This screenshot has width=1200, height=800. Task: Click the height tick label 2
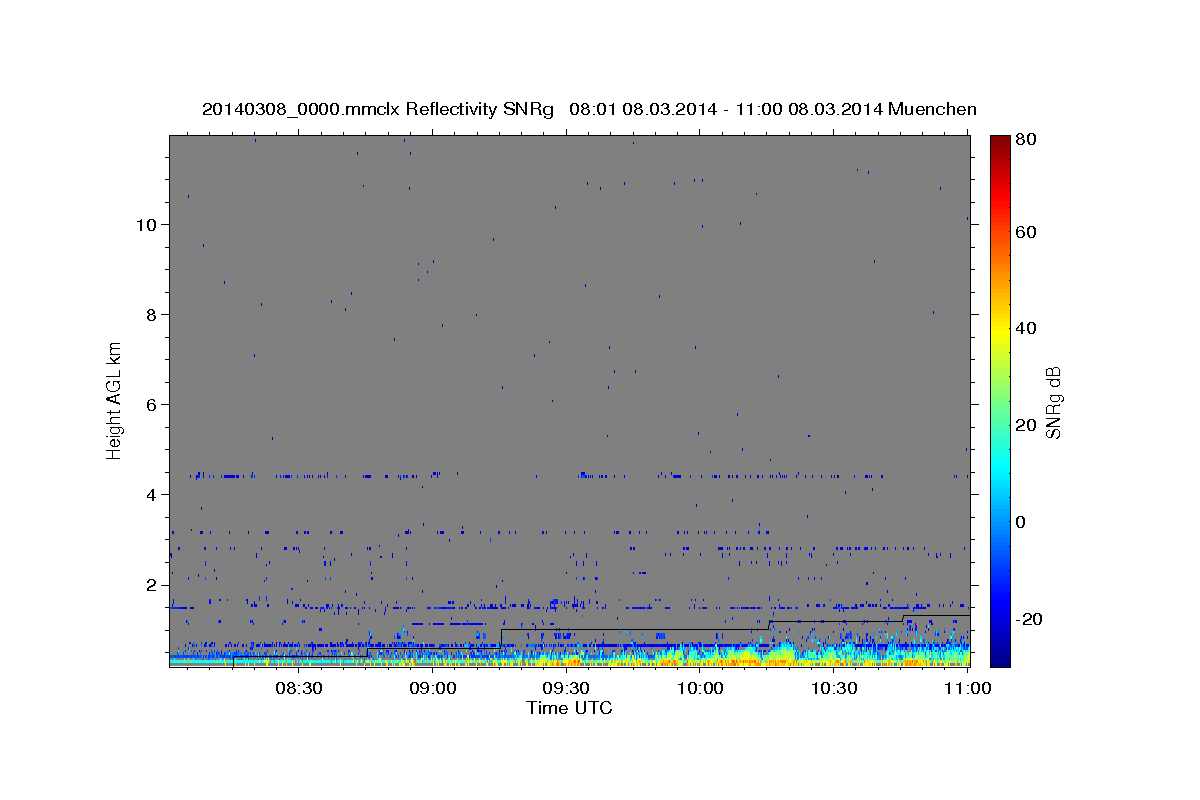click(x=149, y=585)
